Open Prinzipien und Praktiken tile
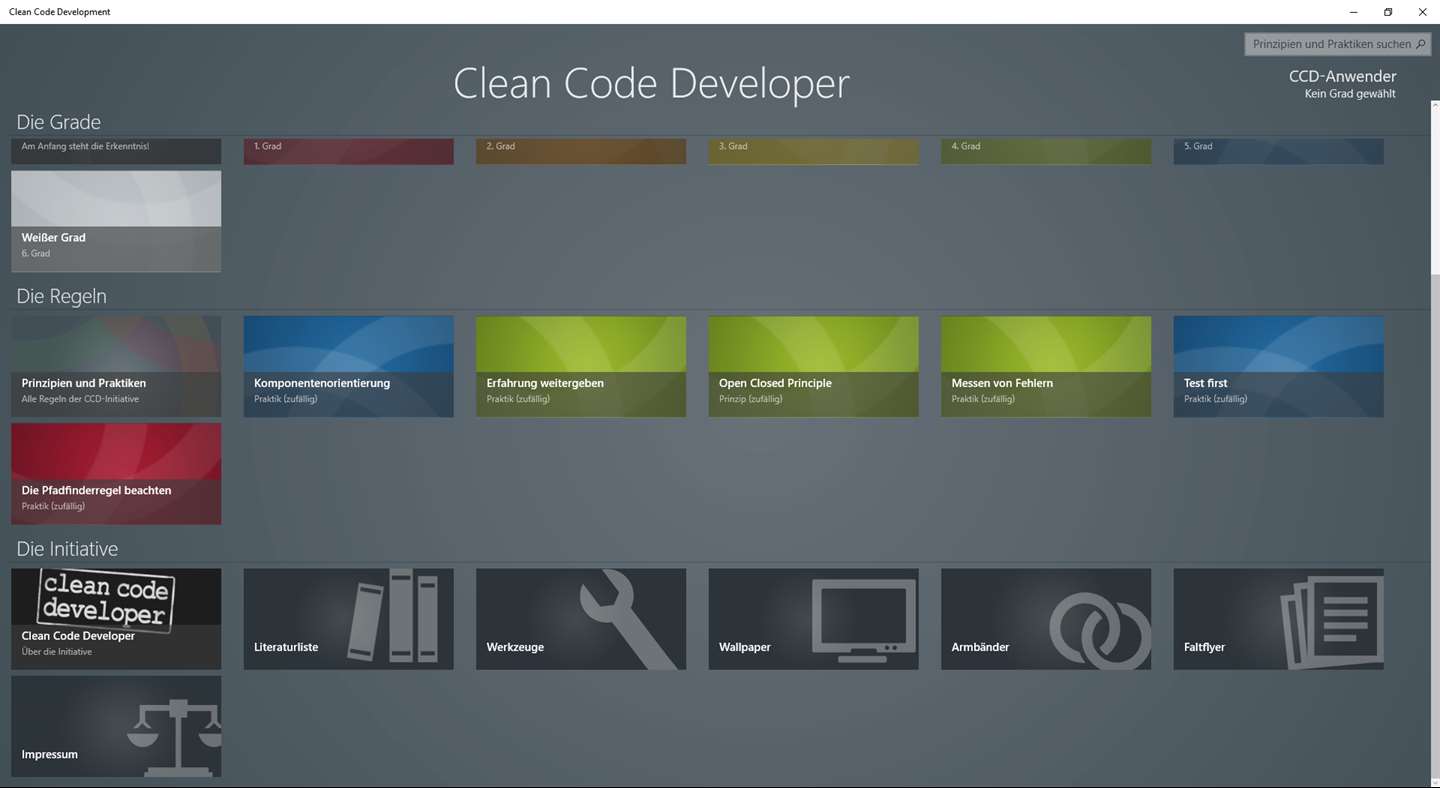 (116, 367)
